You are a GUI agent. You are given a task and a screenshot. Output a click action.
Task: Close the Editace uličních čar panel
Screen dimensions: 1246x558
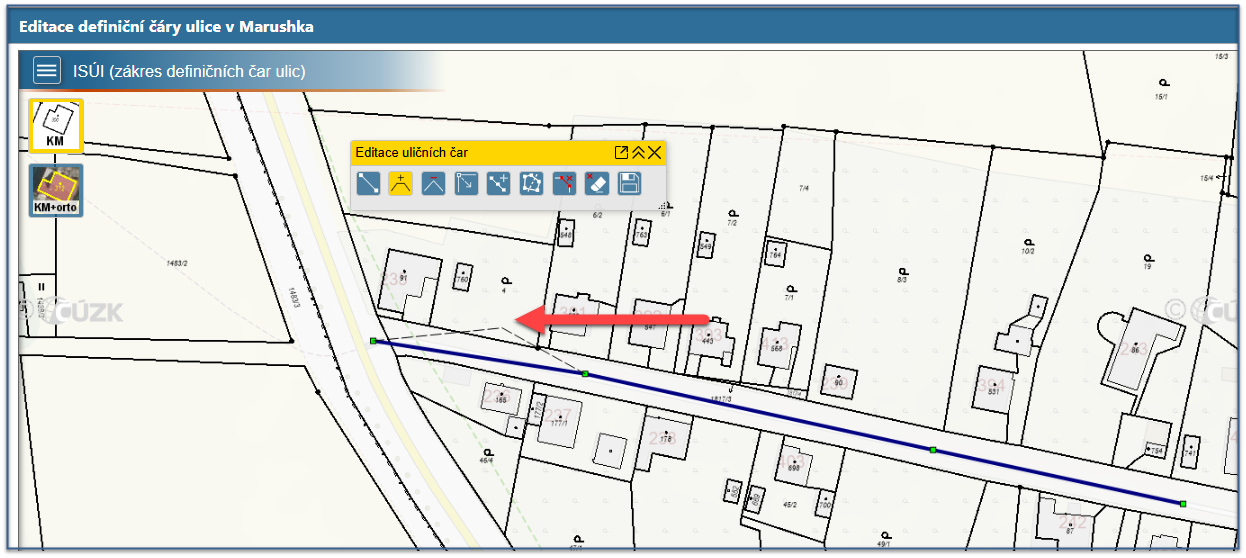tap(655, 153)
